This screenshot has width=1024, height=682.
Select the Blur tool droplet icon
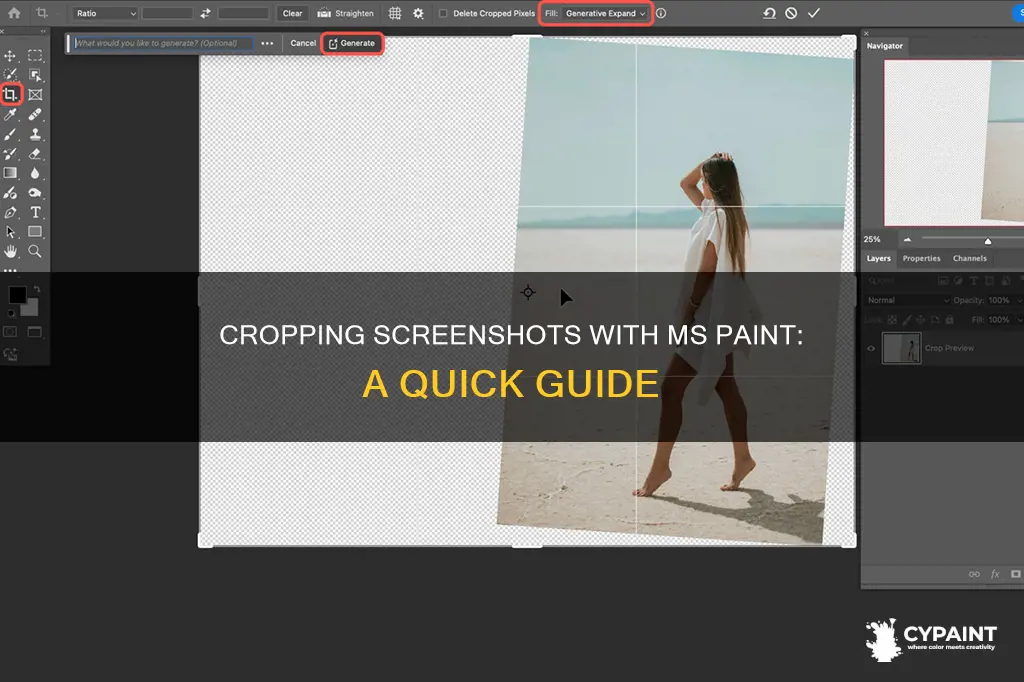tap(35, 173)
